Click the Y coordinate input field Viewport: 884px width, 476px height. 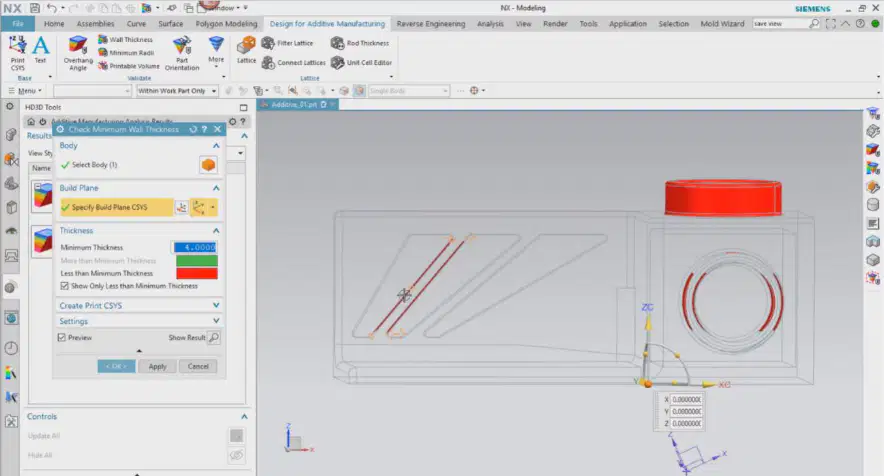pyautogui.click(x=686, y=412)
